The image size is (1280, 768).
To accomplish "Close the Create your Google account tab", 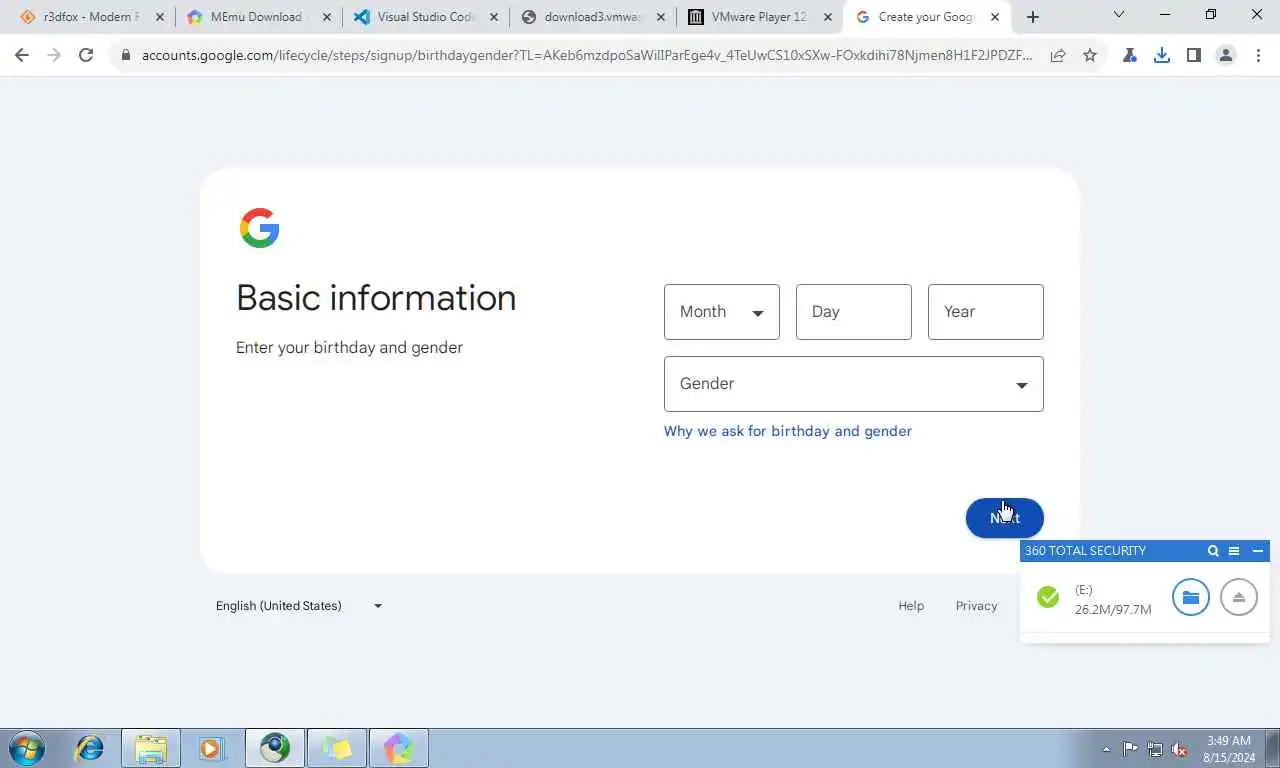I will click(x=994, y=17).
